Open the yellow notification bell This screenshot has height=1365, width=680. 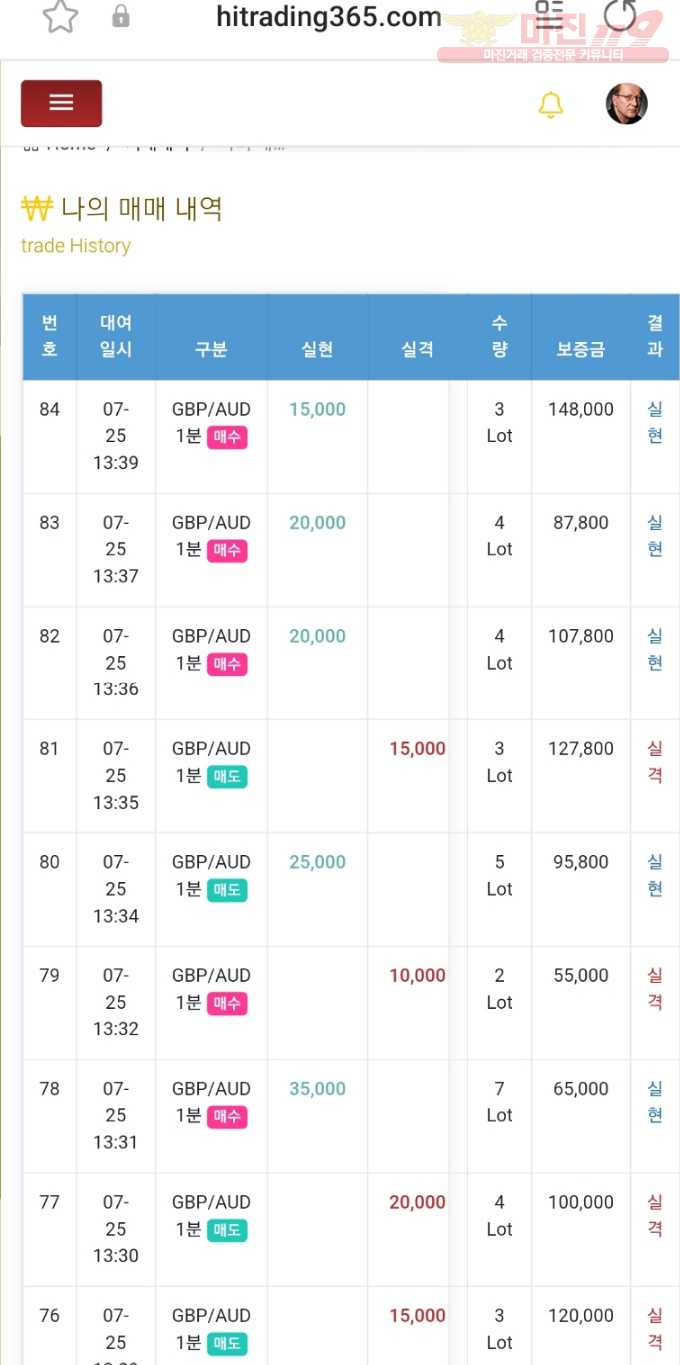(x=551, y=105)
